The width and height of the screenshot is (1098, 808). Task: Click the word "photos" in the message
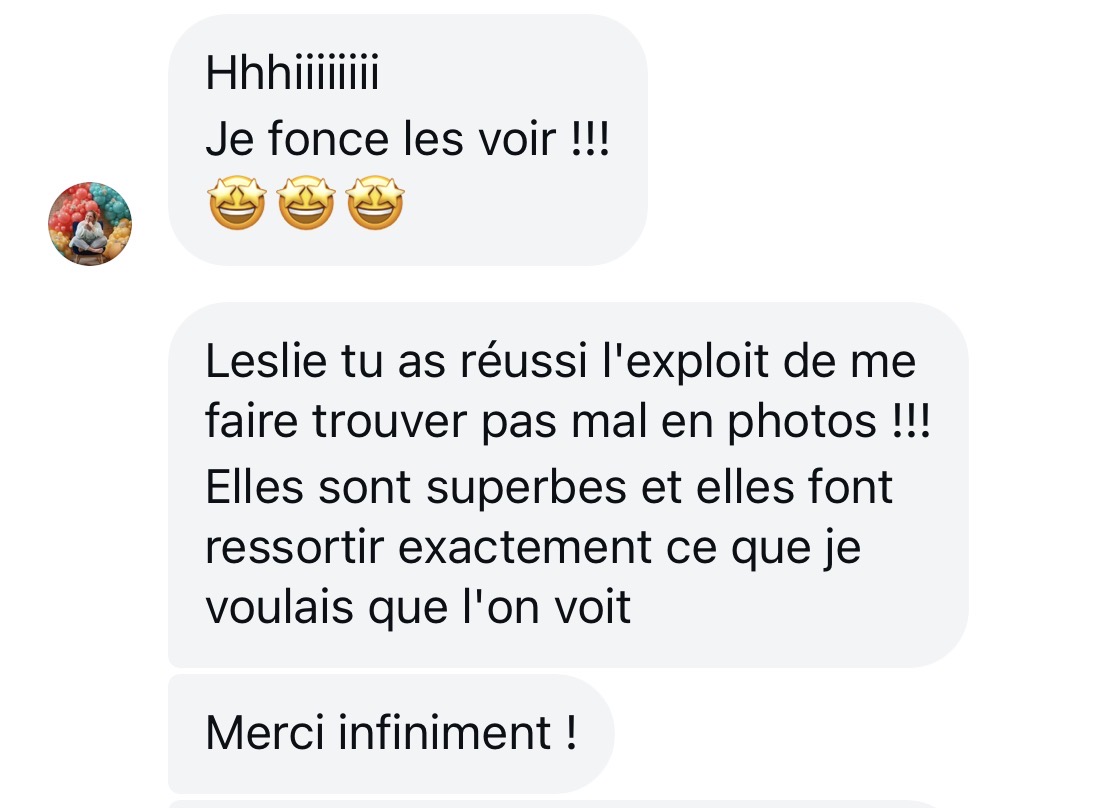coord(802,423)
